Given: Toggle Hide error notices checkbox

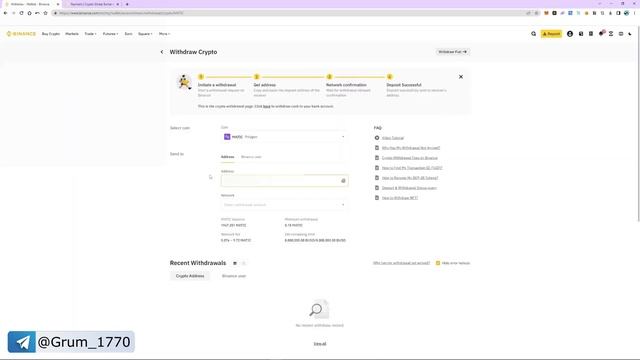Looking at the screenshot, I should (438, 263).
